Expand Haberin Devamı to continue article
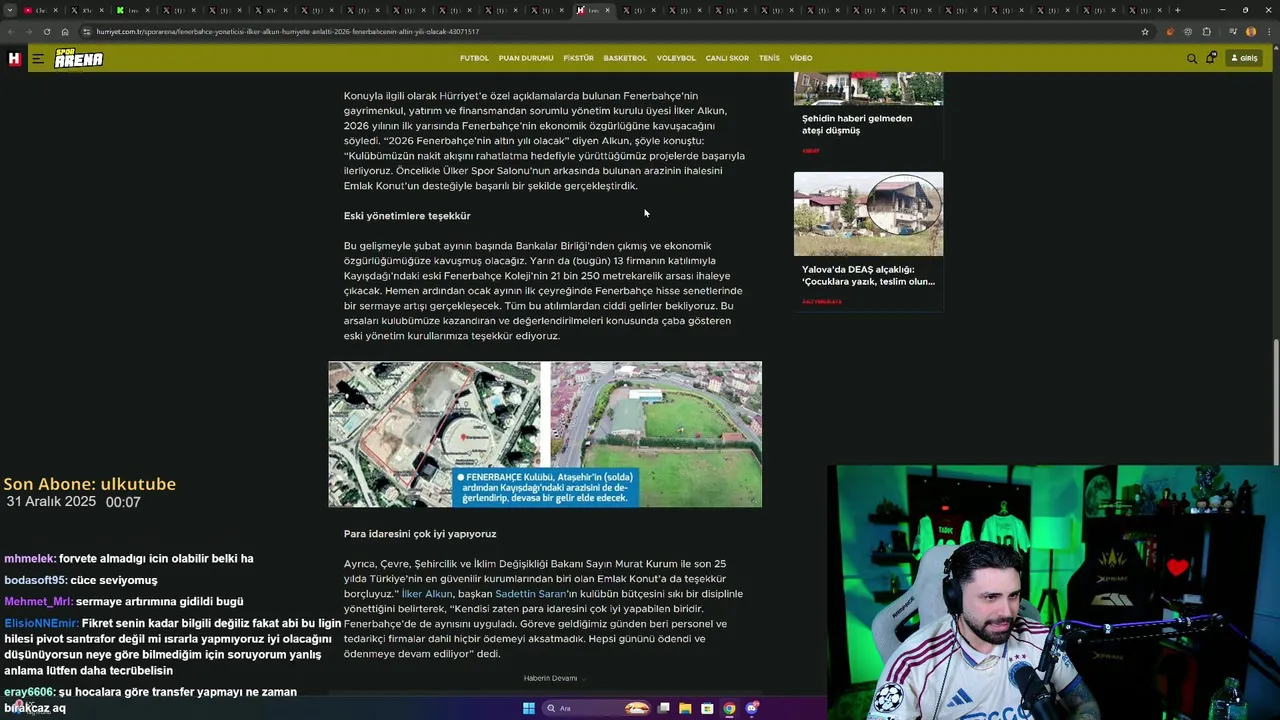 tap(553, 678)
